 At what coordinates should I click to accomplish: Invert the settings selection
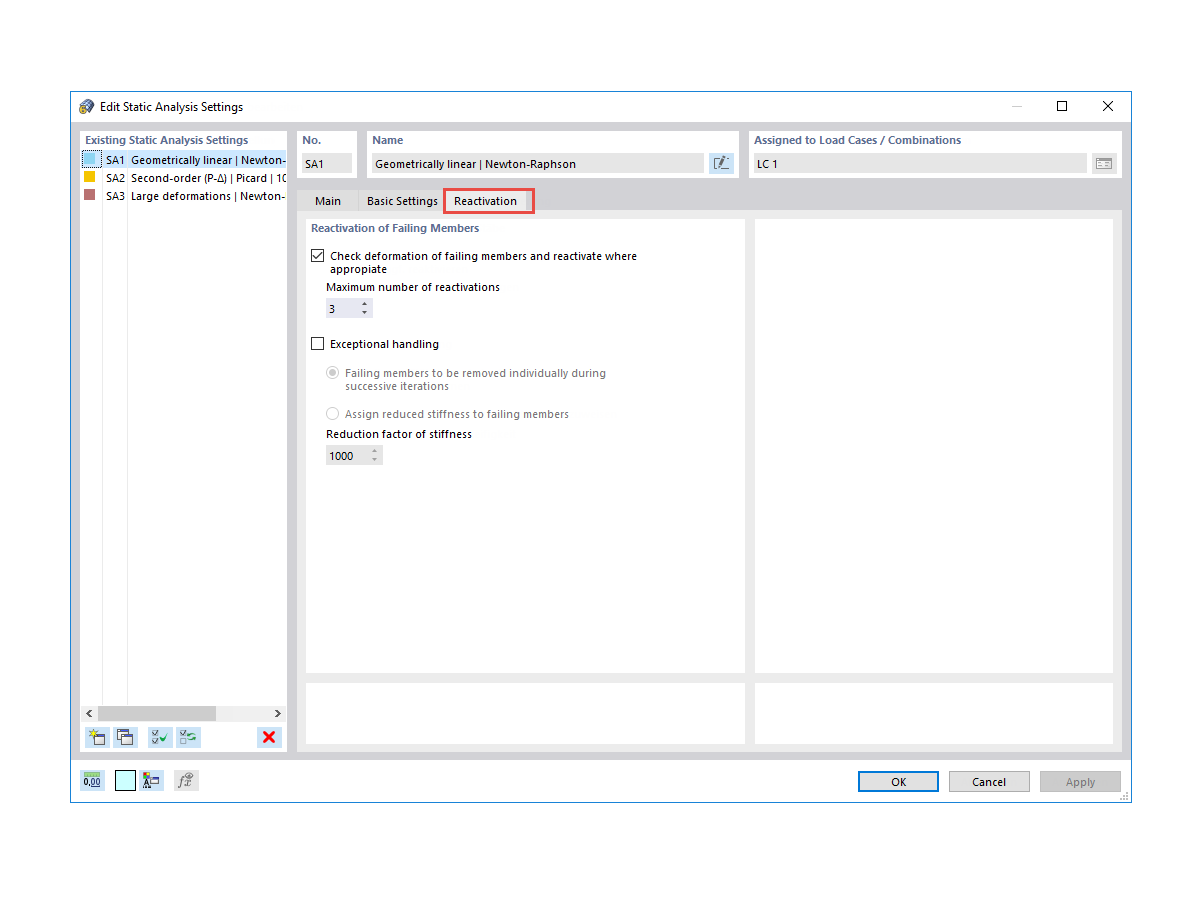187,737
